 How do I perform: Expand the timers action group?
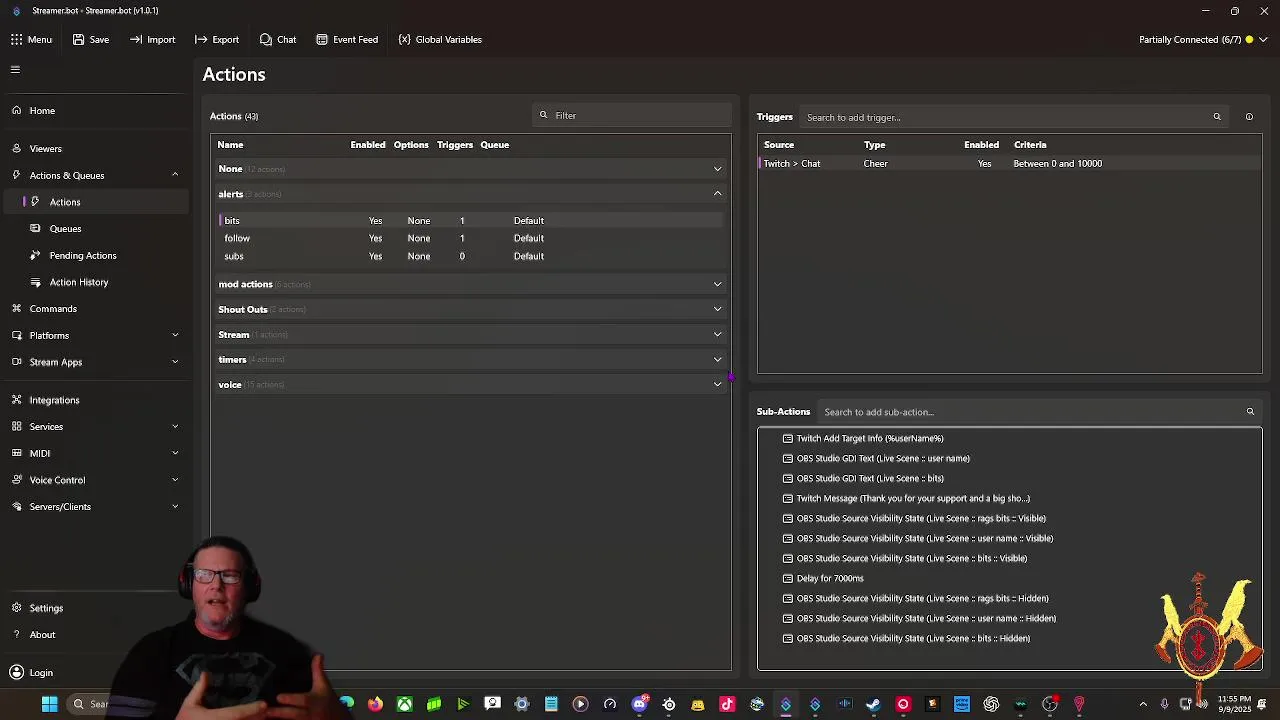pos(717,359)
